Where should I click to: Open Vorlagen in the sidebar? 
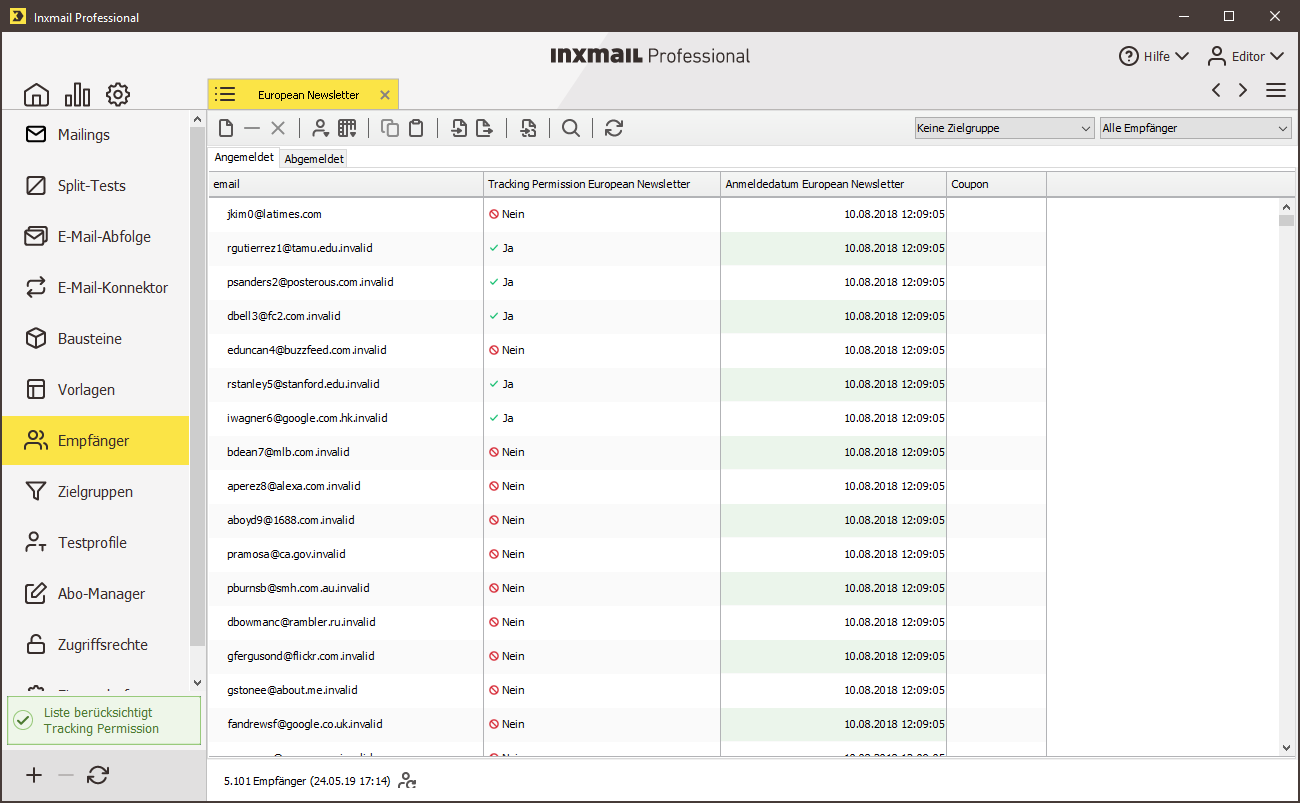(95, 390)
